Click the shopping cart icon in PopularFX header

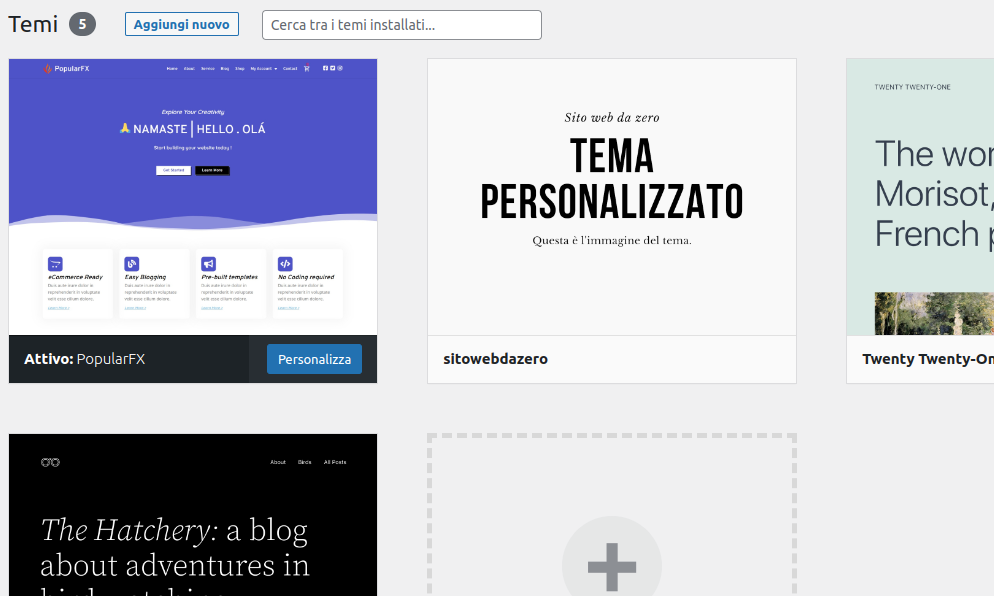[x=307, y=69]
